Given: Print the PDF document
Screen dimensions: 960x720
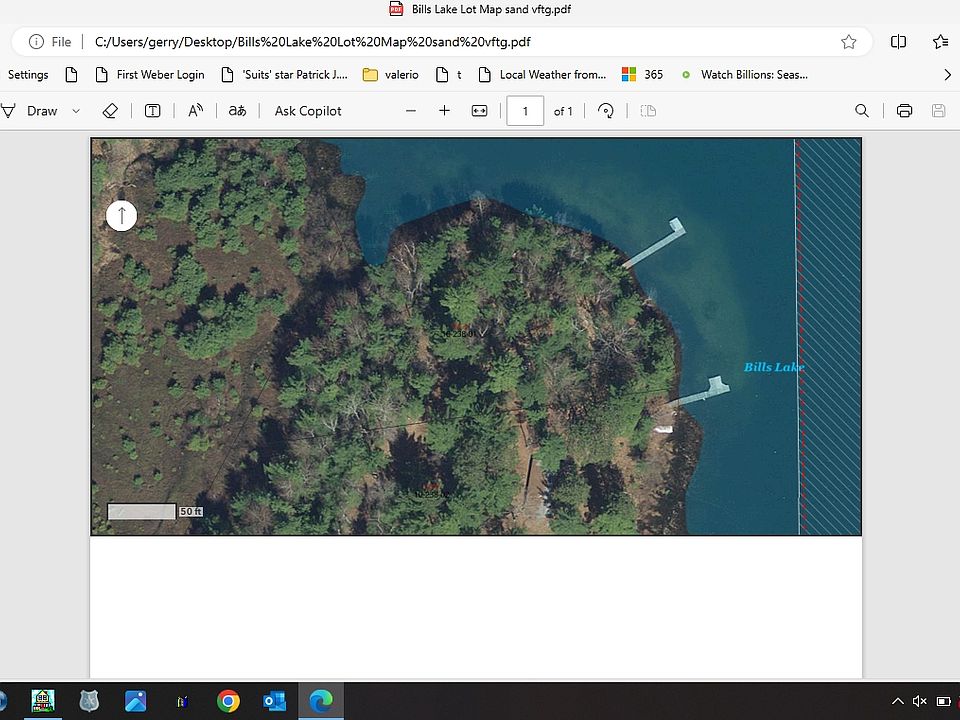Looking at the screenshot, I should 905,111.
